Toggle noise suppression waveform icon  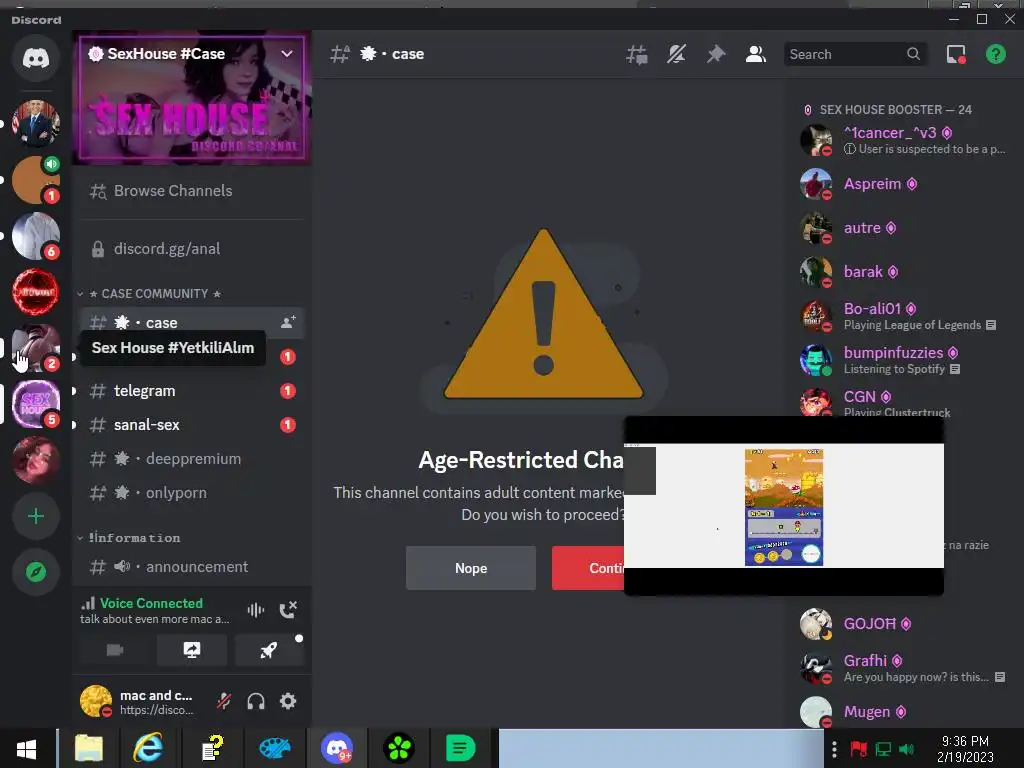point(255,610)
